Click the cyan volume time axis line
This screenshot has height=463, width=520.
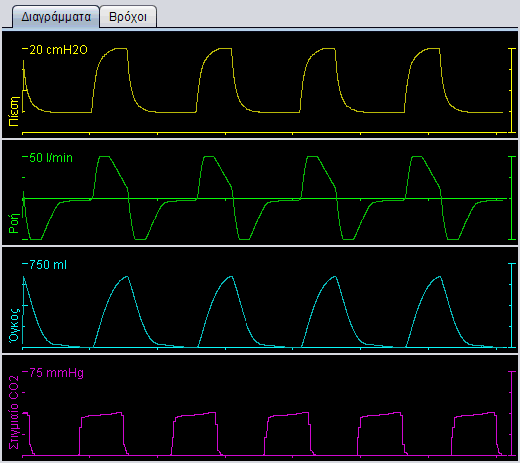265,348
